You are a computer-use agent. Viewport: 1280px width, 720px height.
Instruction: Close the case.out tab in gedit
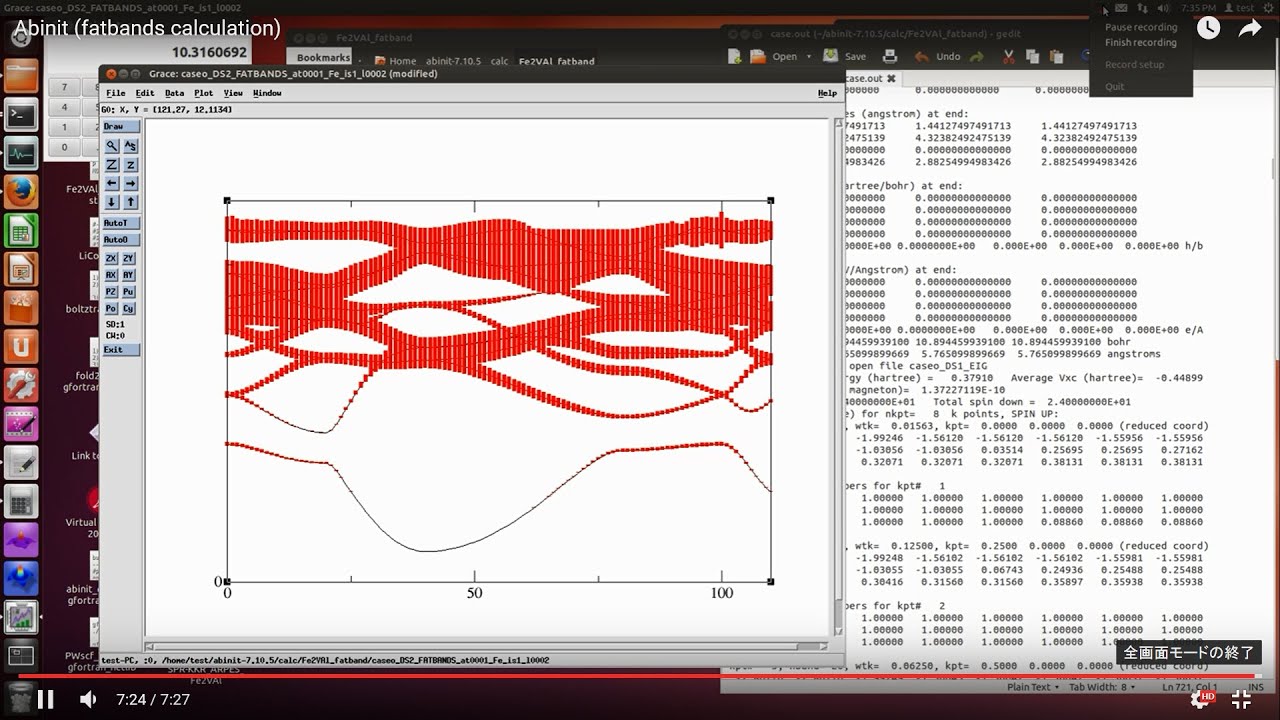[891, 78]
